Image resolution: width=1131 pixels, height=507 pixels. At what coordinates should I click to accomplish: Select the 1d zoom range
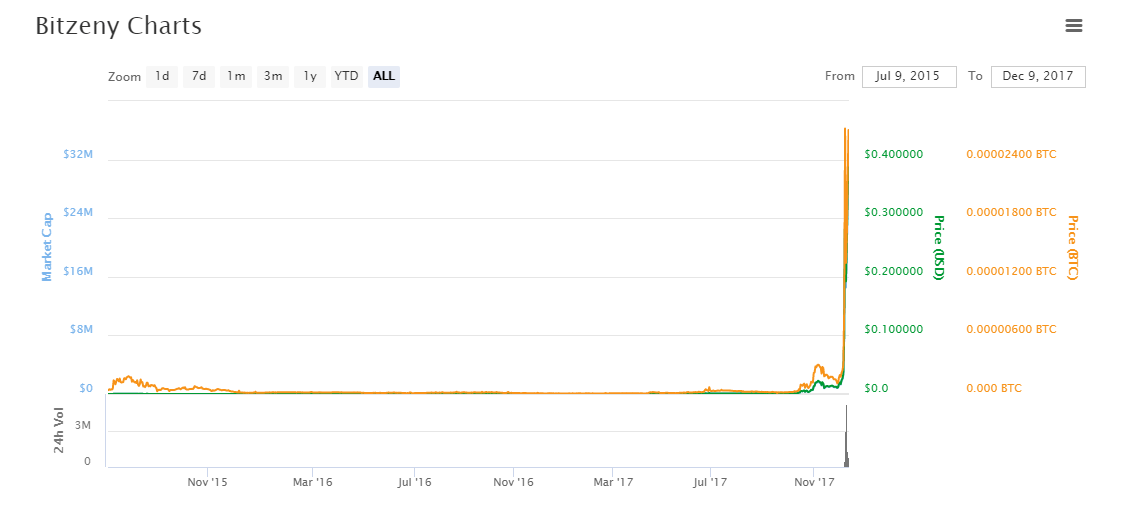pos(161,76)
